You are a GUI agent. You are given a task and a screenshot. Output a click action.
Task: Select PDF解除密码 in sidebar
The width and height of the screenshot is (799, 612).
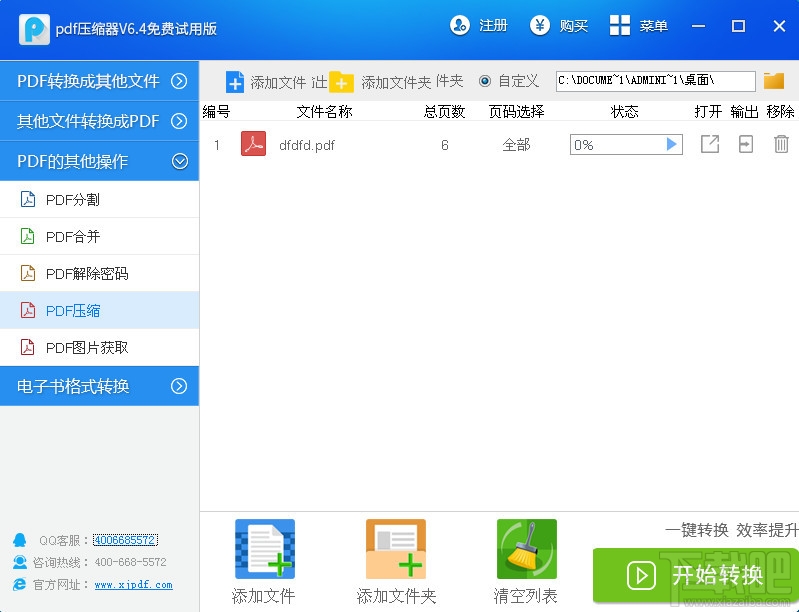[x=99, y=274]
